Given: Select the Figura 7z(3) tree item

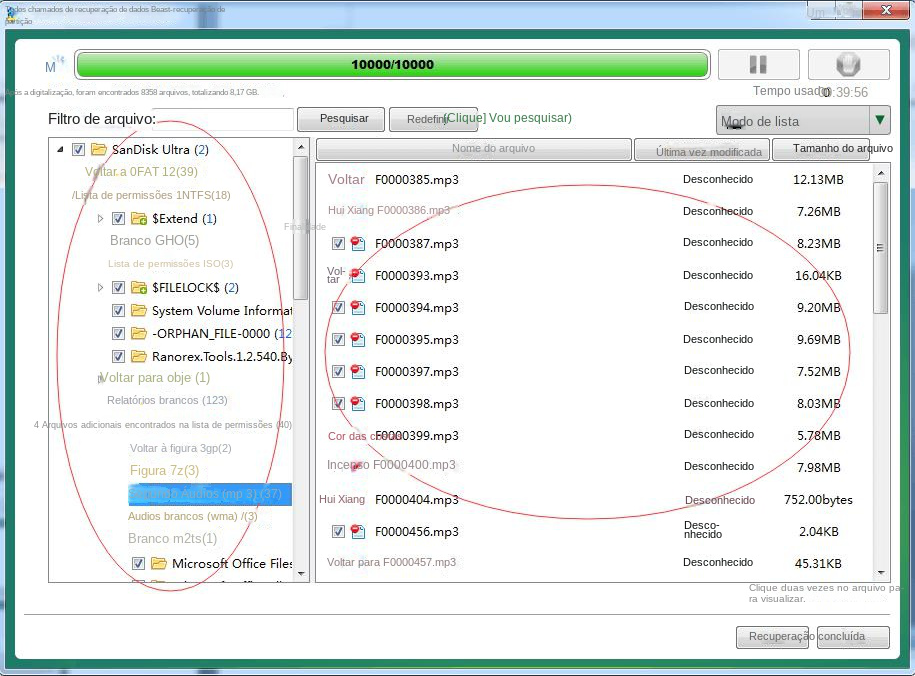Looking at the screenshot, I should coord(165,471).
